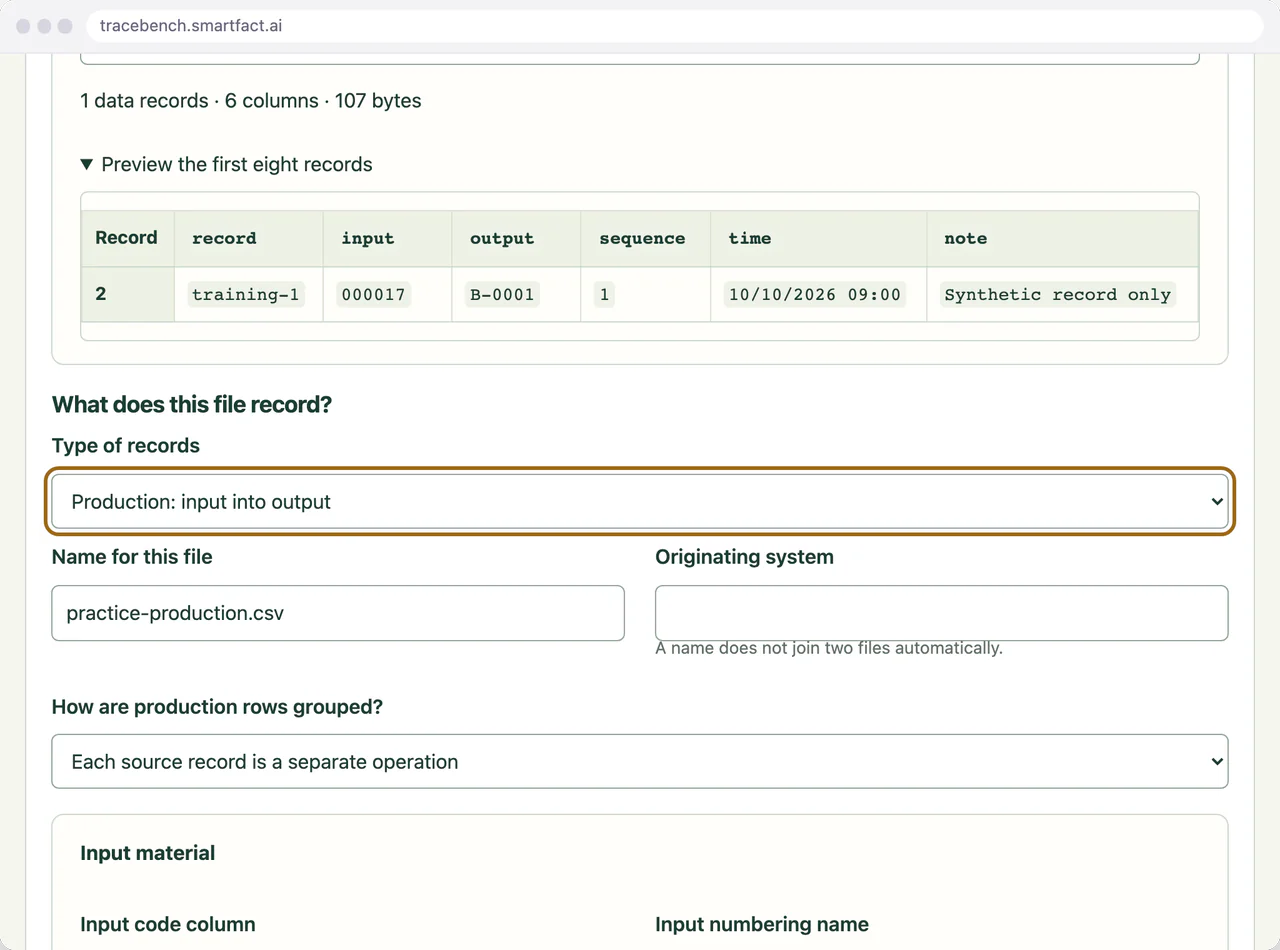Collapse the 'Preview the first eight records' disclosure triangle
This screenshot has width=1280, height=950.
point(87,164)
